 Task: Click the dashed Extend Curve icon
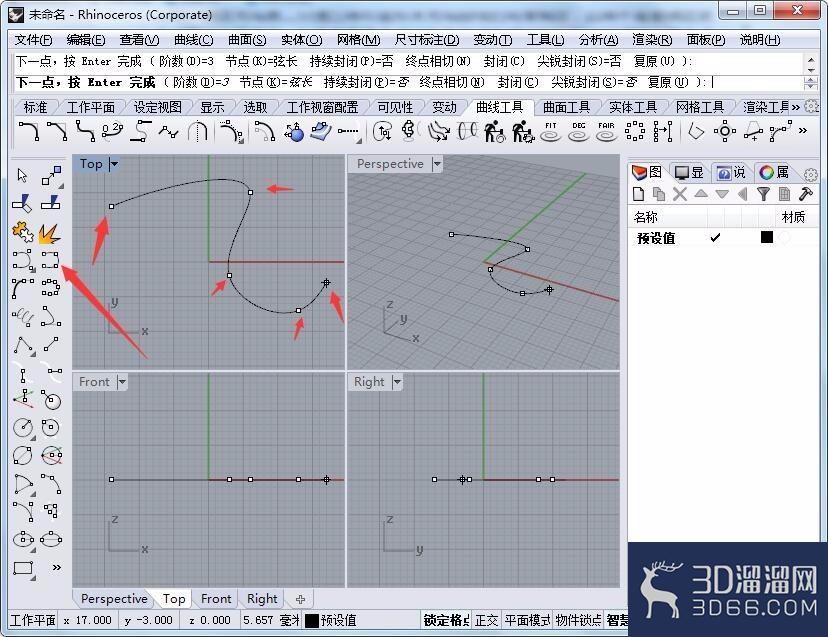[x=349, y=132]
